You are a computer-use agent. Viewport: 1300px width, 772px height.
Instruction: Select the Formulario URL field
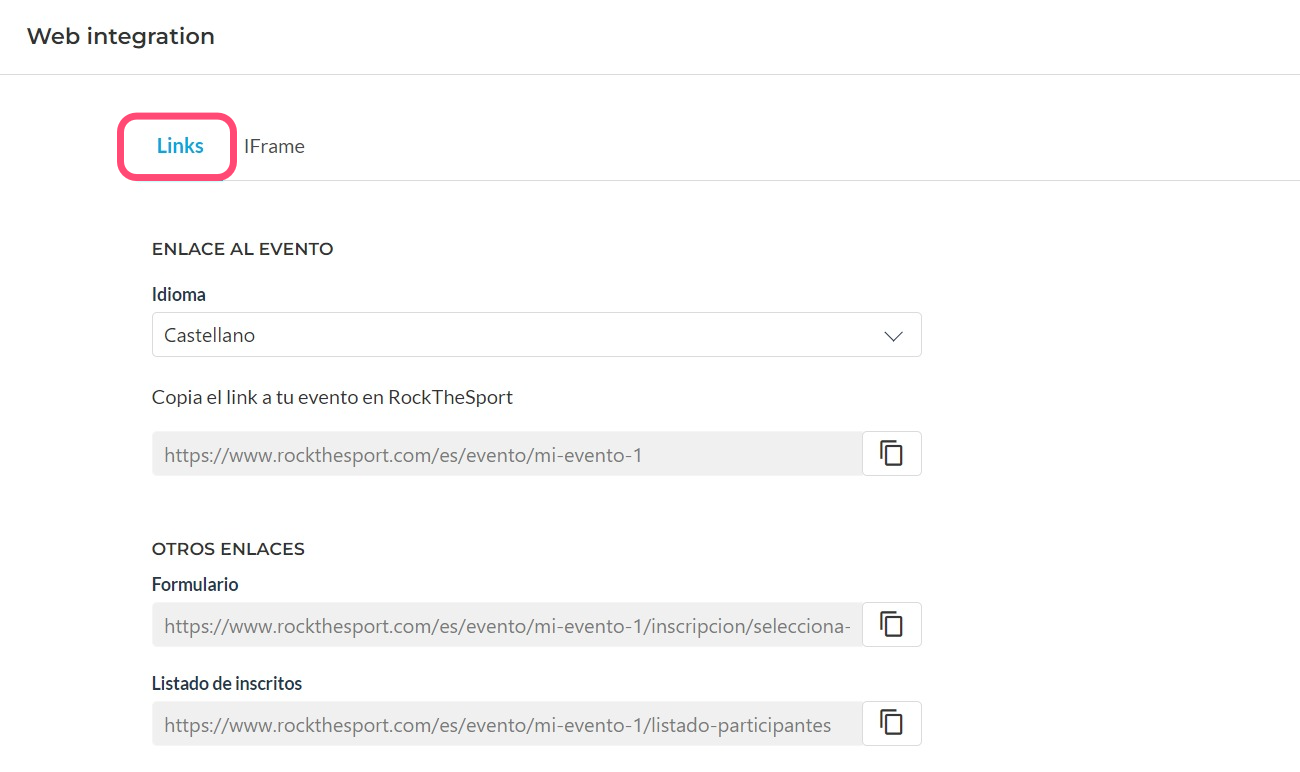(507, 625)
